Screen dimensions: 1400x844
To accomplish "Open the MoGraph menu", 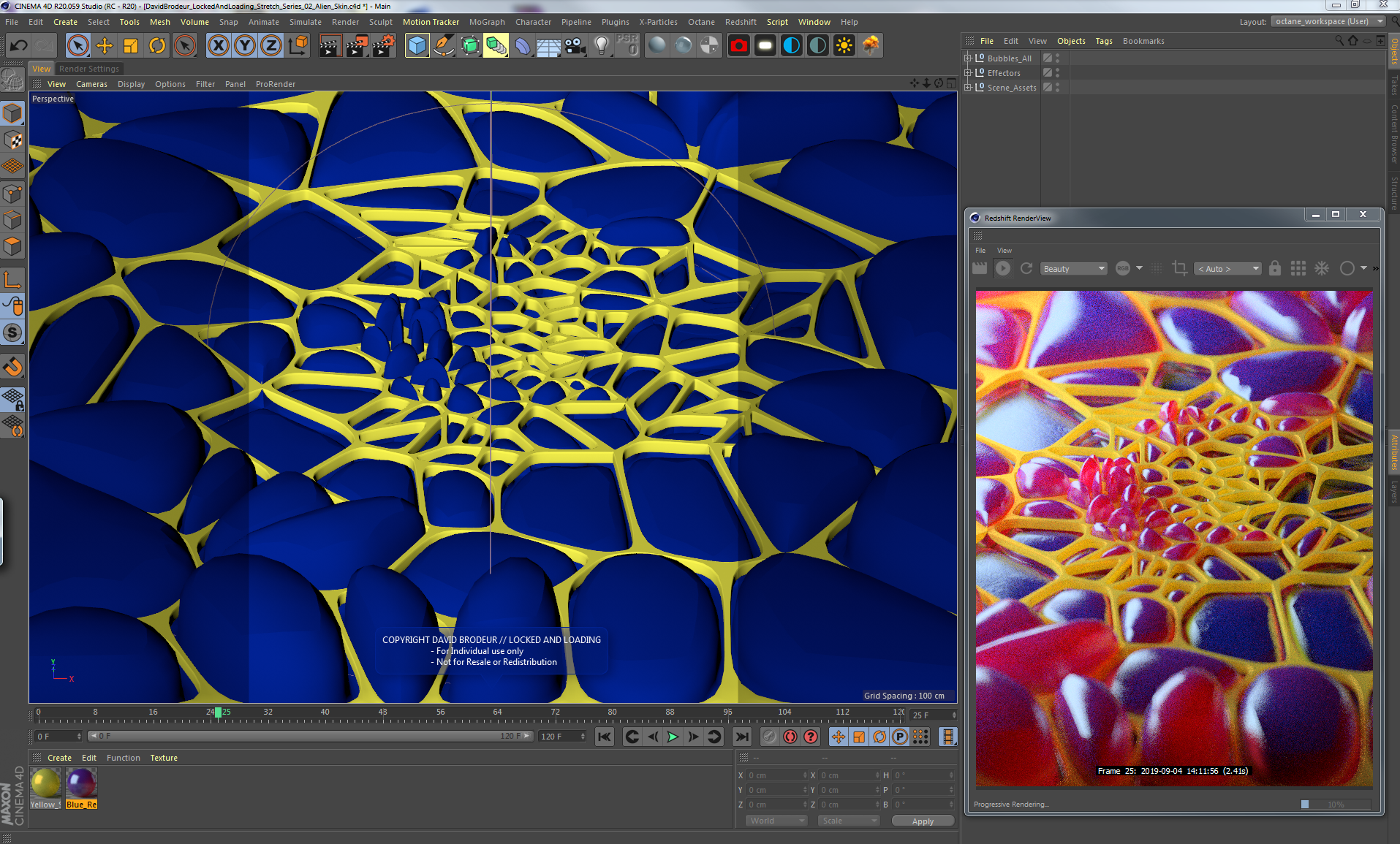I will pos(487,21).
